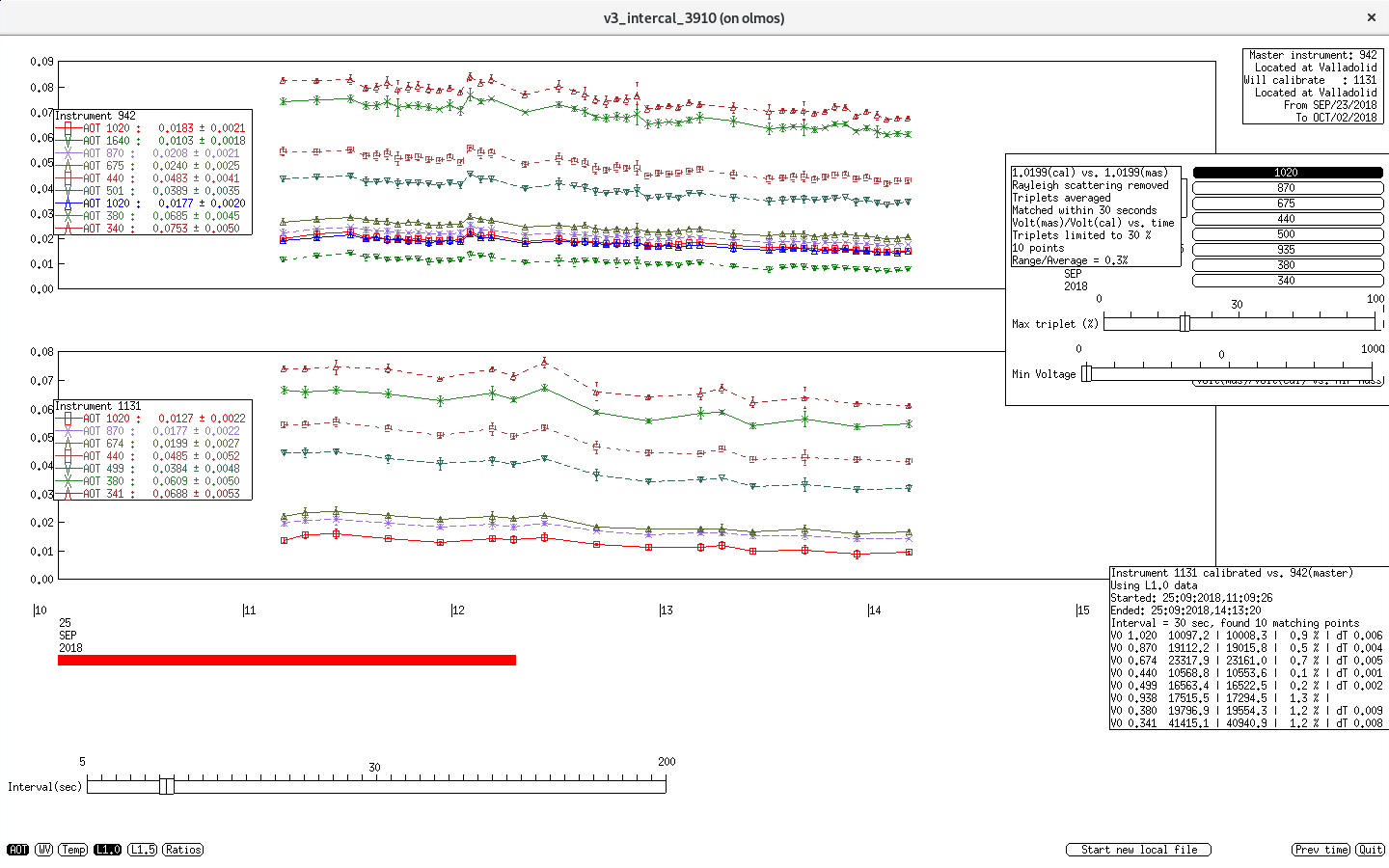Select the L1.0 data level
Viewport: 1389px width, 868px height.
108,850
